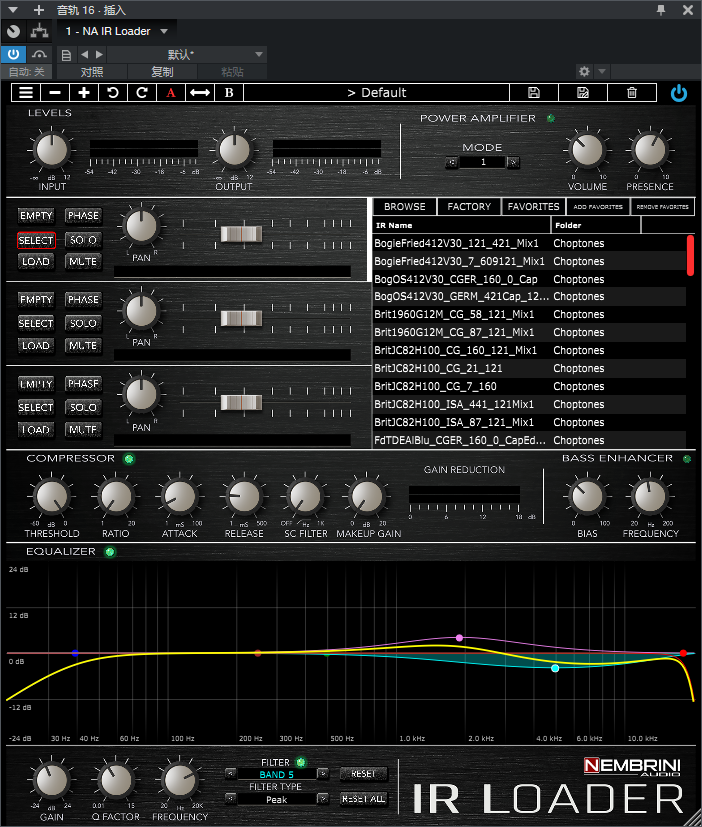
Task: Click the EQ RESET ALL button
Action: (x=363, y=799)
